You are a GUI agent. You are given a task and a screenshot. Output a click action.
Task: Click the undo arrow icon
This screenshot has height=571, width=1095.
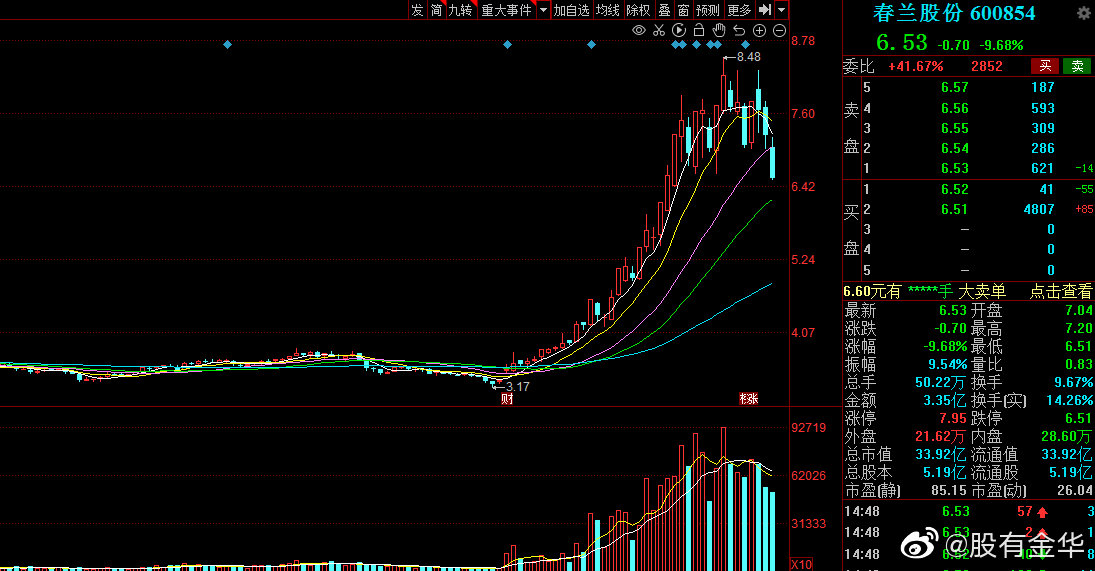(738, 31)
